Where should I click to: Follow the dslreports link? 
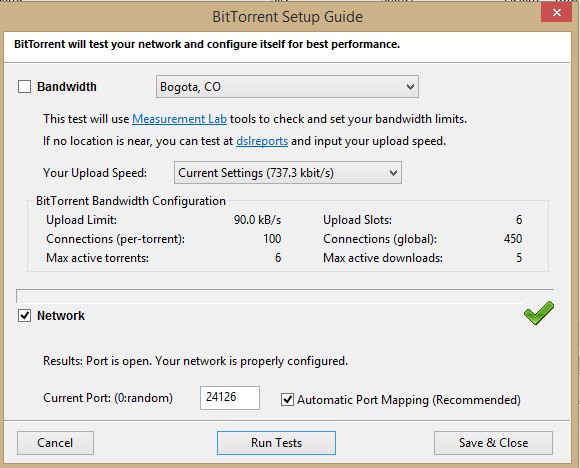pyautogui.click(x=262, y=141)
